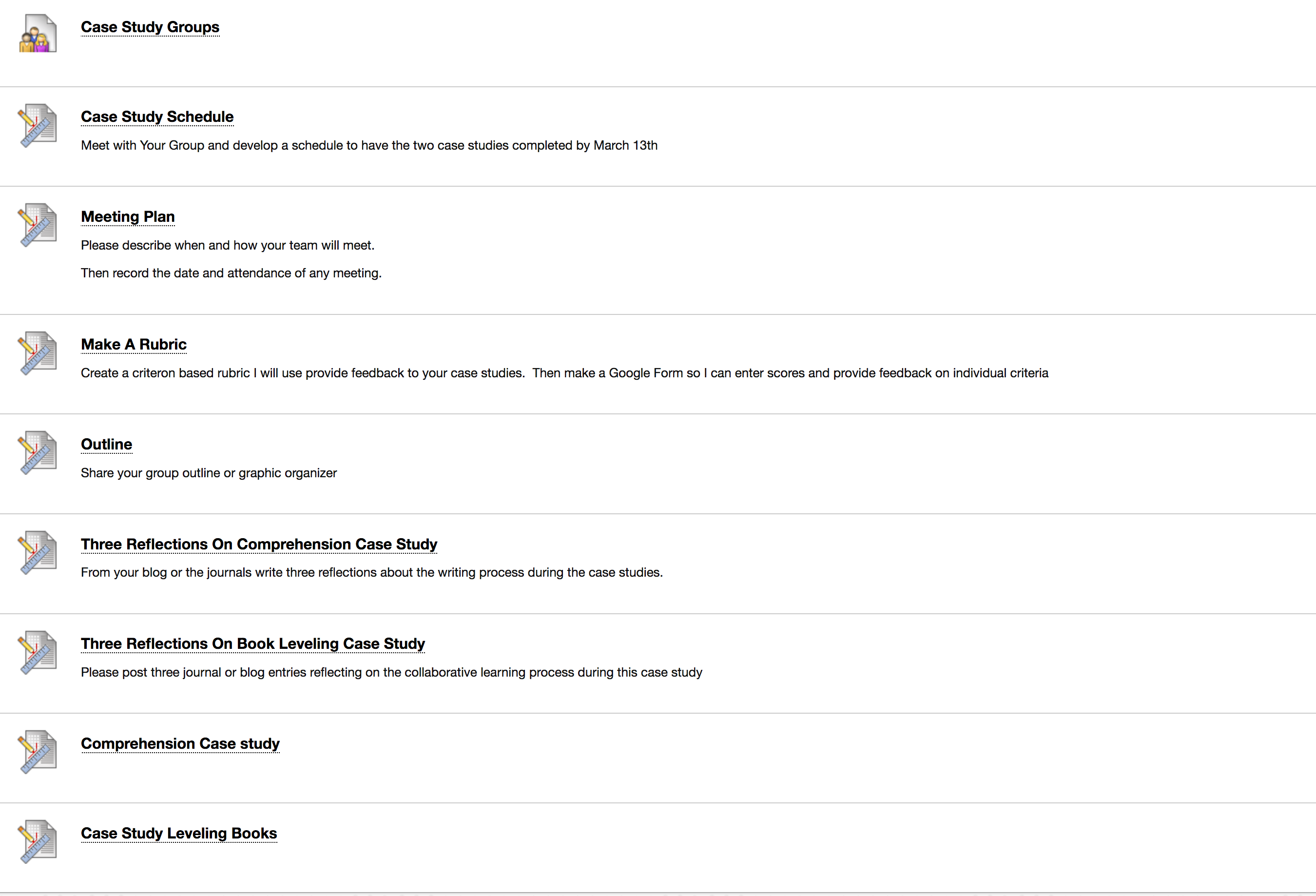Click the Case Study Leveling Books icon

(x=38, y=841)
